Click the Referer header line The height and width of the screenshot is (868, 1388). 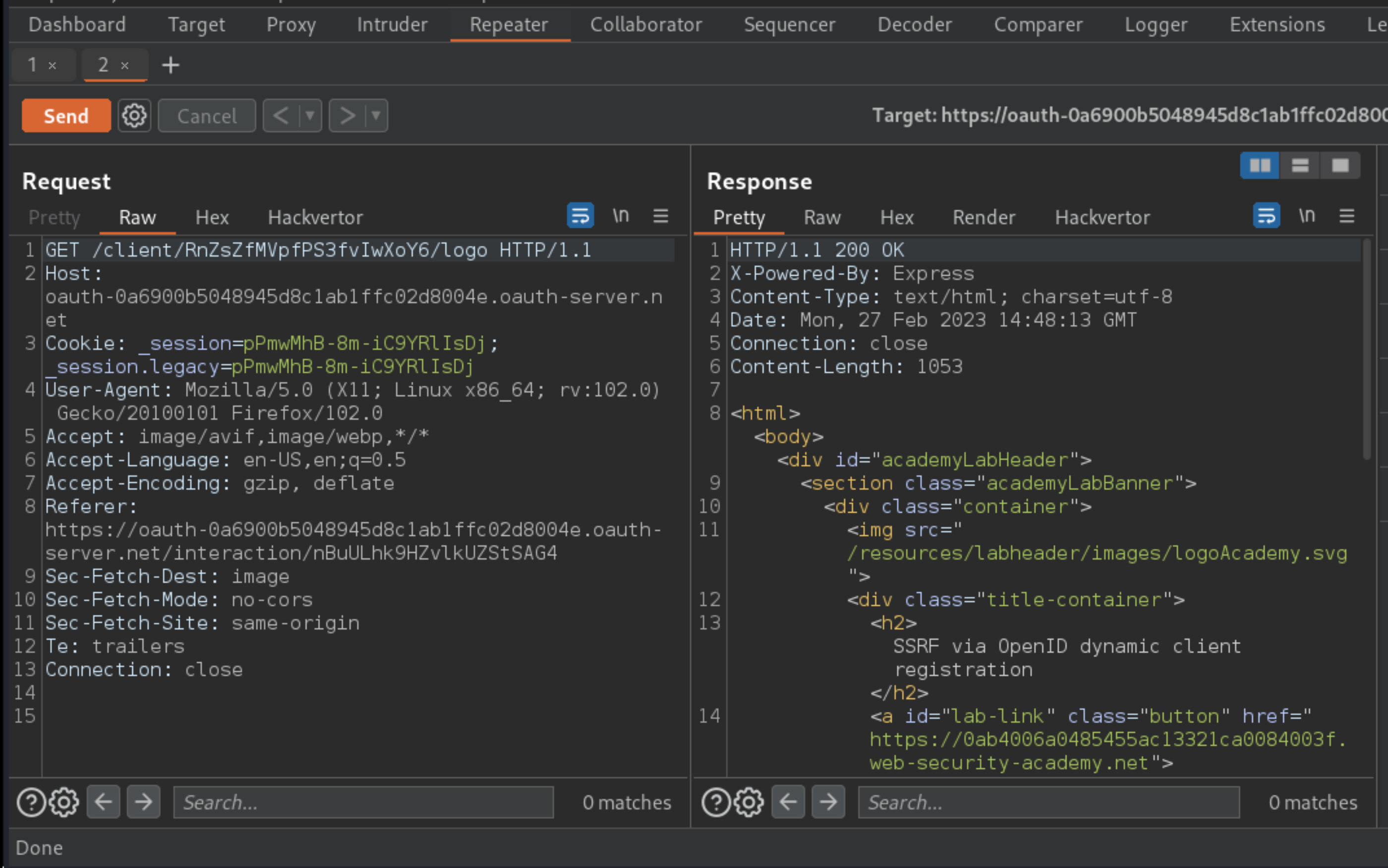click(x=353, y=530)
